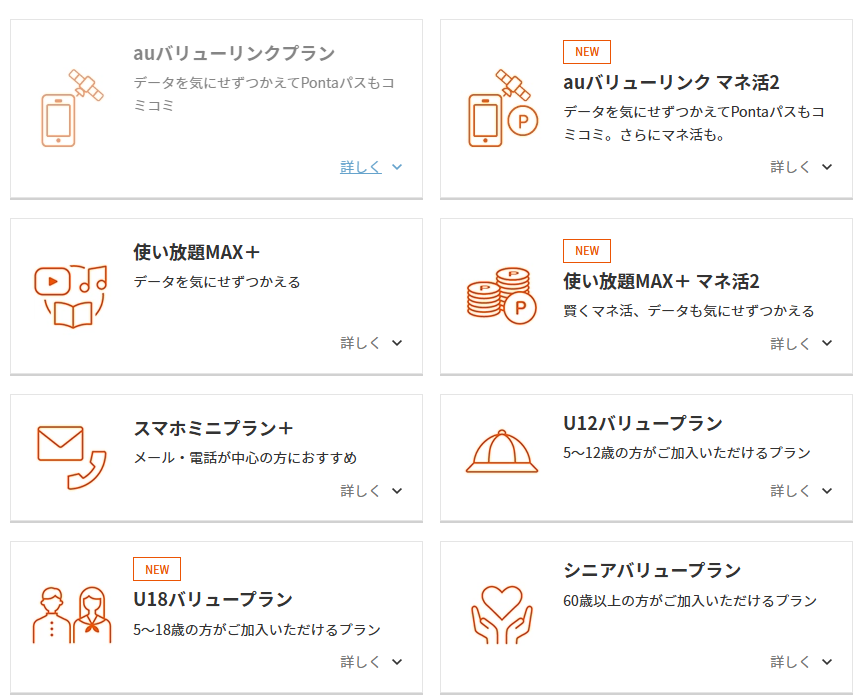Expand 詳しく for auバリューリンクプラン
This screenshot has height=700, width=863.
click(x=371, y=167)
